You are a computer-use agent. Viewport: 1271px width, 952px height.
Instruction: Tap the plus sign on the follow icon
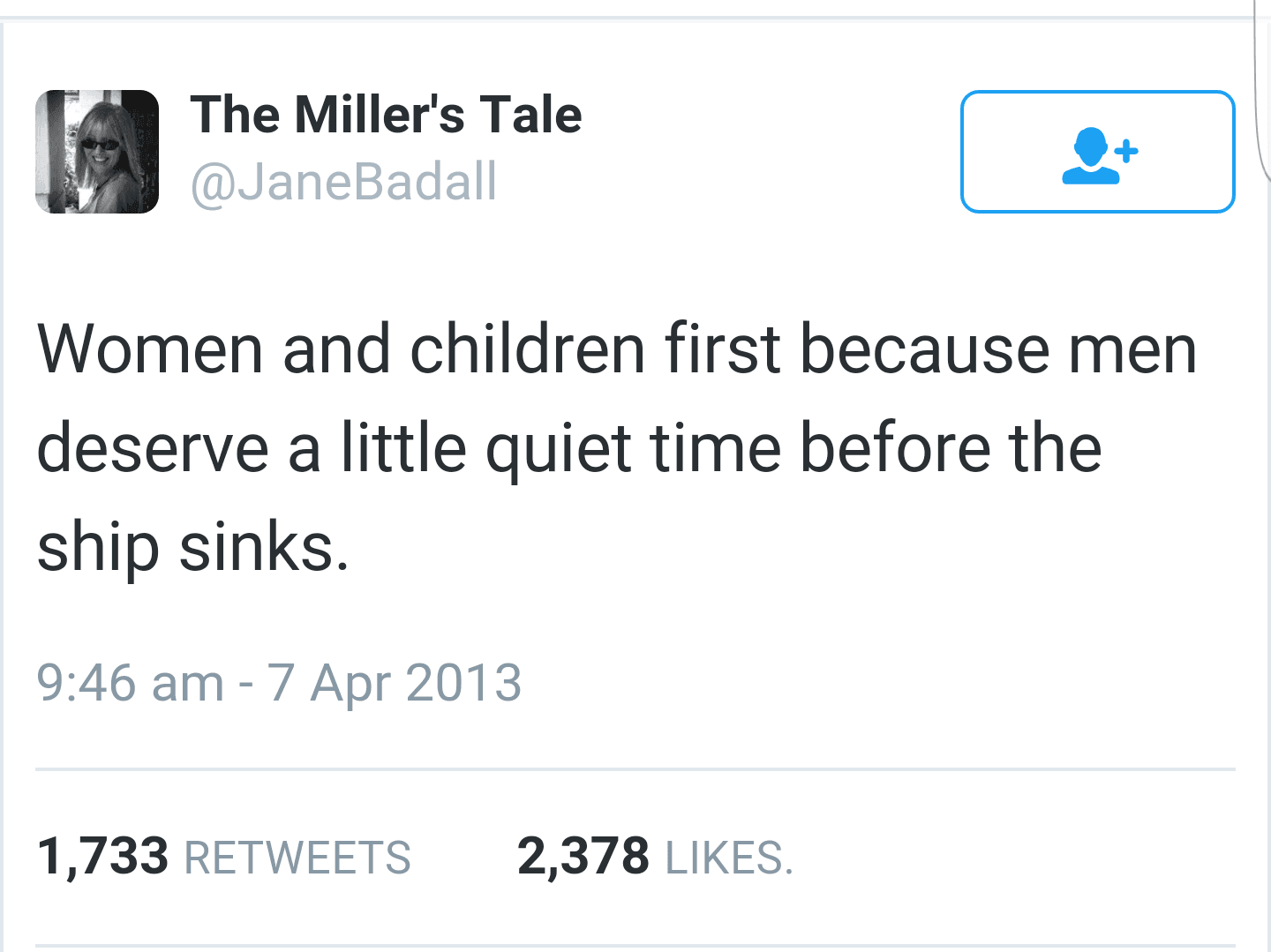(x=1126, y=151)
